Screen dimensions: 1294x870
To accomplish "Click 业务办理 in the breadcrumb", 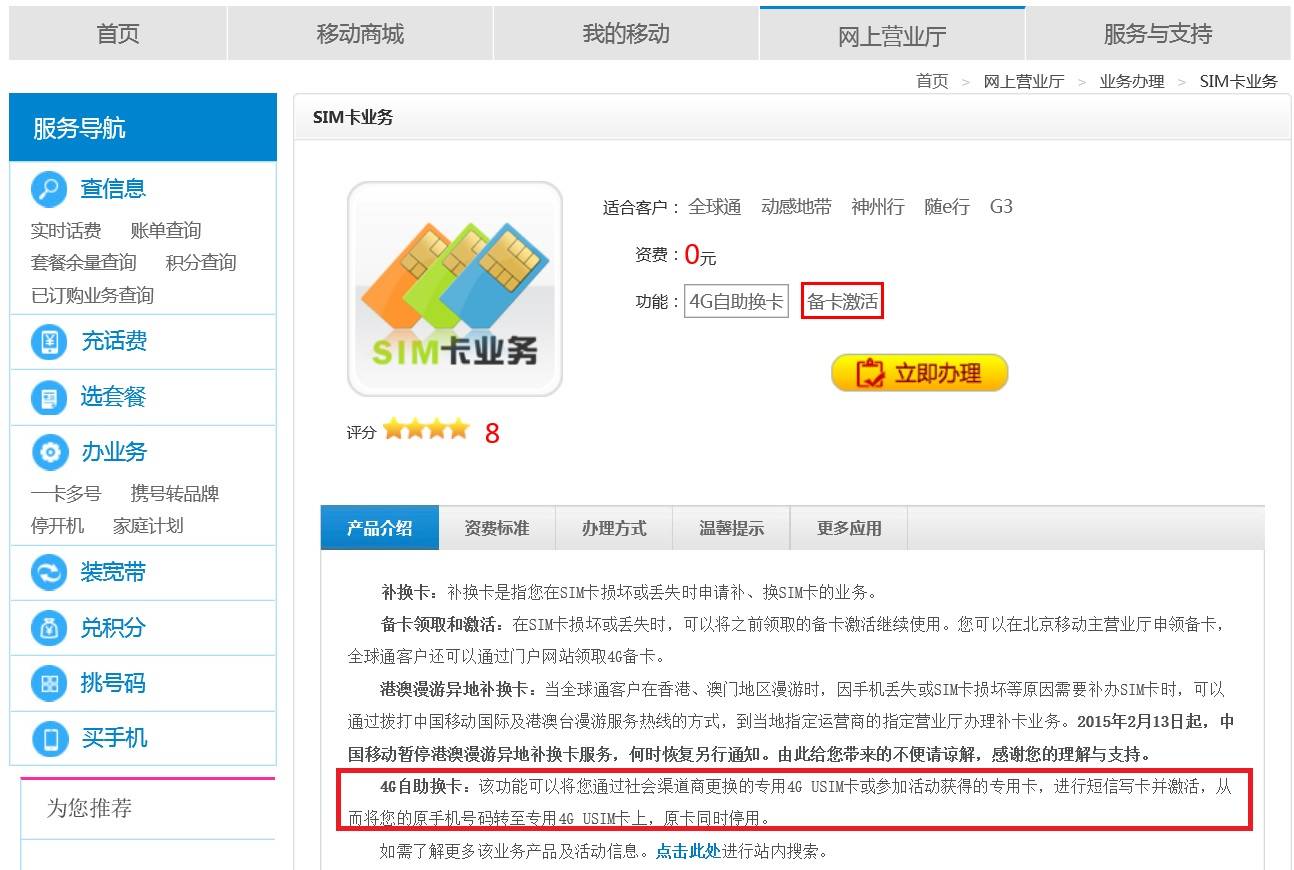I will coord(1132,82).
